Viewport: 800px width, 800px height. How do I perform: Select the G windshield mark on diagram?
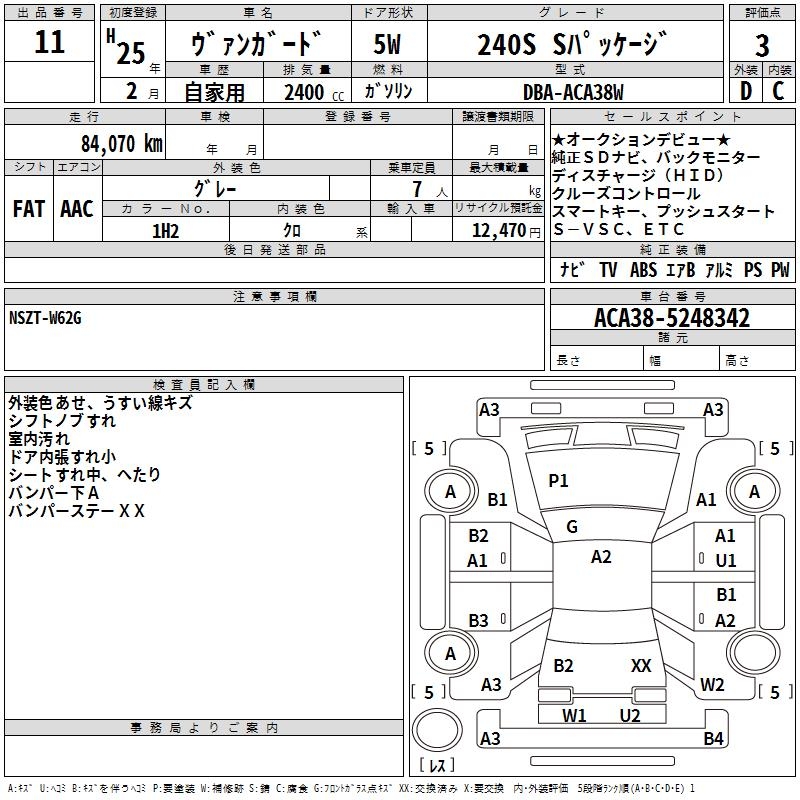click(x=572, y=526)
